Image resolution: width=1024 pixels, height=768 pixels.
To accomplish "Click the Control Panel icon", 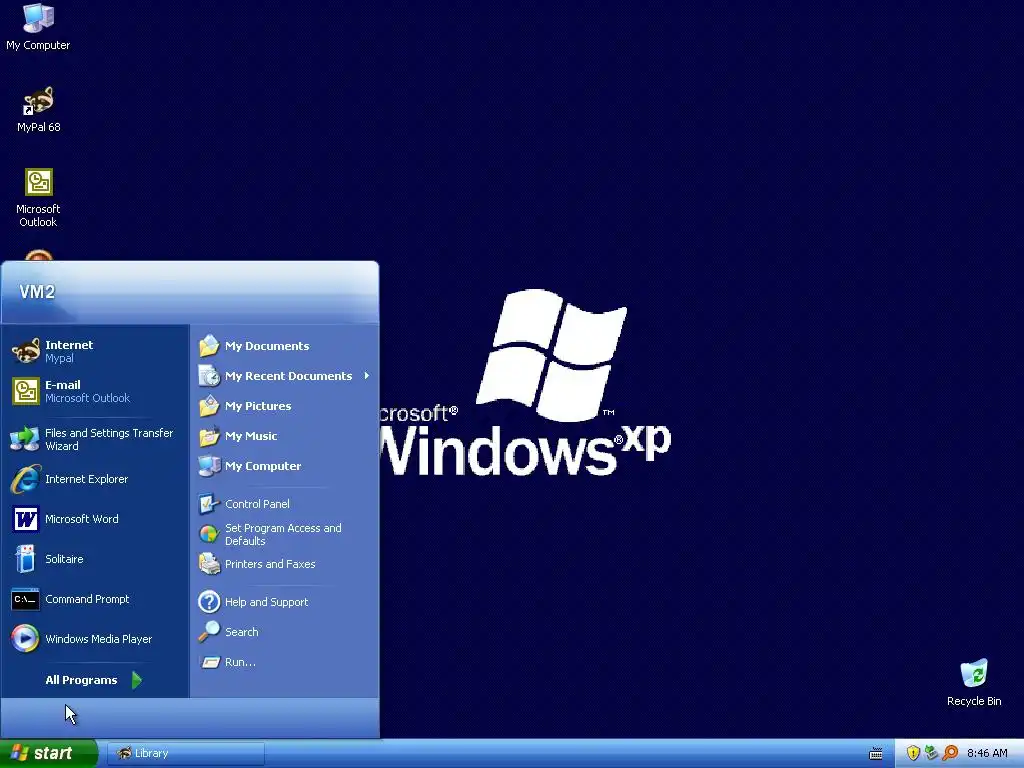I will coord(209,504).
